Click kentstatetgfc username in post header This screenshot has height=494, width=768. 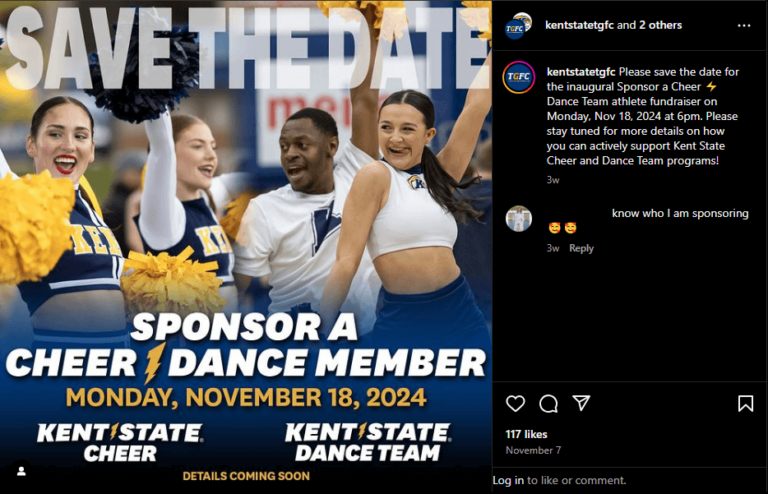coord(579,25)
